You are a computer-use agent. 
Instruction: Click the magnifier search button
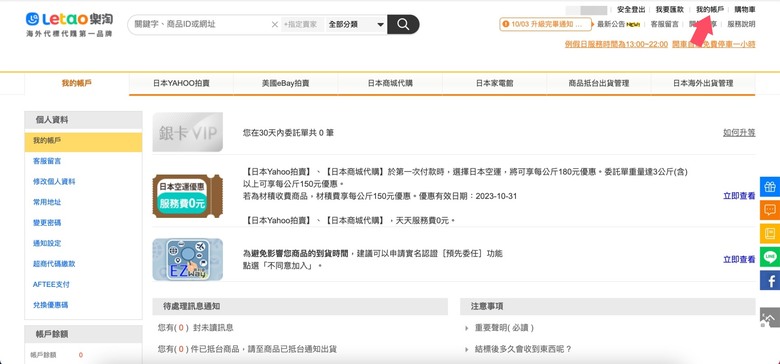pos(403,24)
